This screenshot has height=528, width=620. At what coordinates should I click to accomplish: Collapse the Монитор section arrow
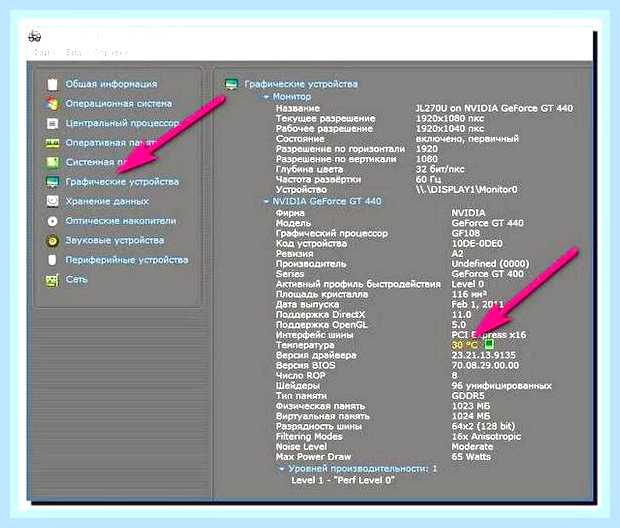266,97
